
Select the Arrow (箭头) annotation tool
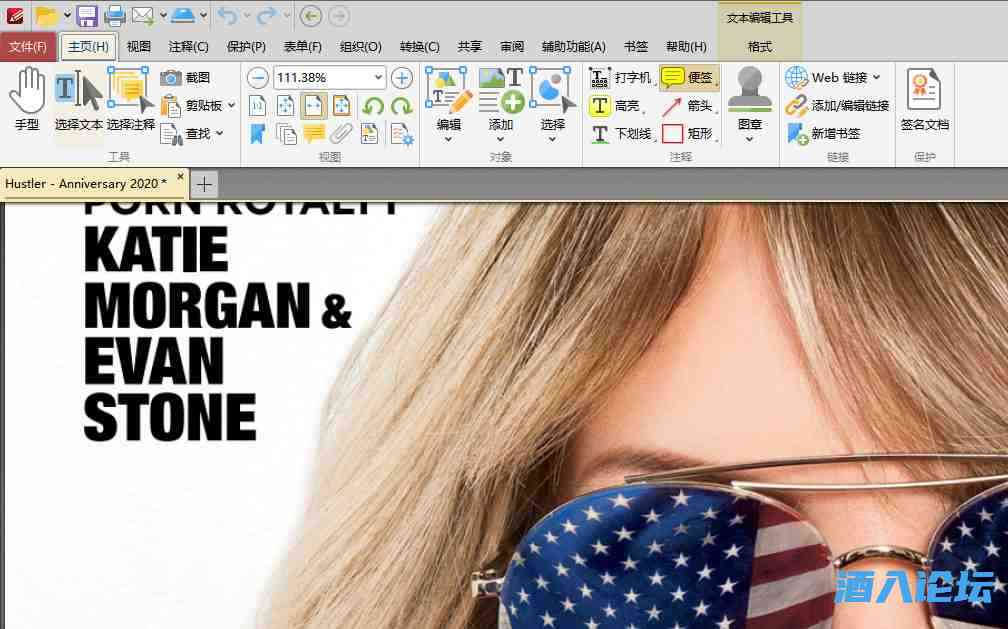point(689,105)
